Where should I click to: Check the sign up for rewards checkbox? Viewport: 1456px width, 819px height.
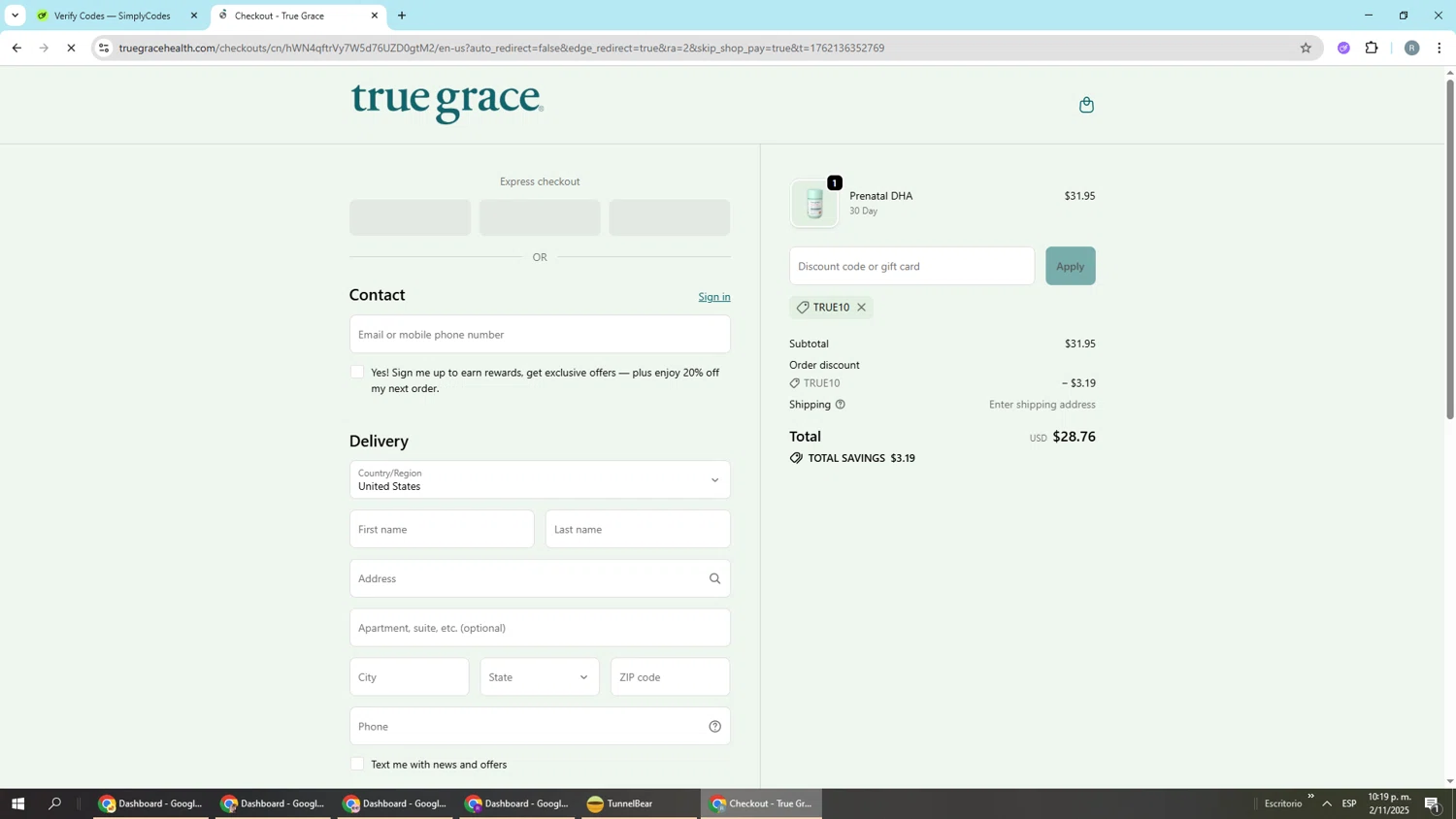(357, 373)
